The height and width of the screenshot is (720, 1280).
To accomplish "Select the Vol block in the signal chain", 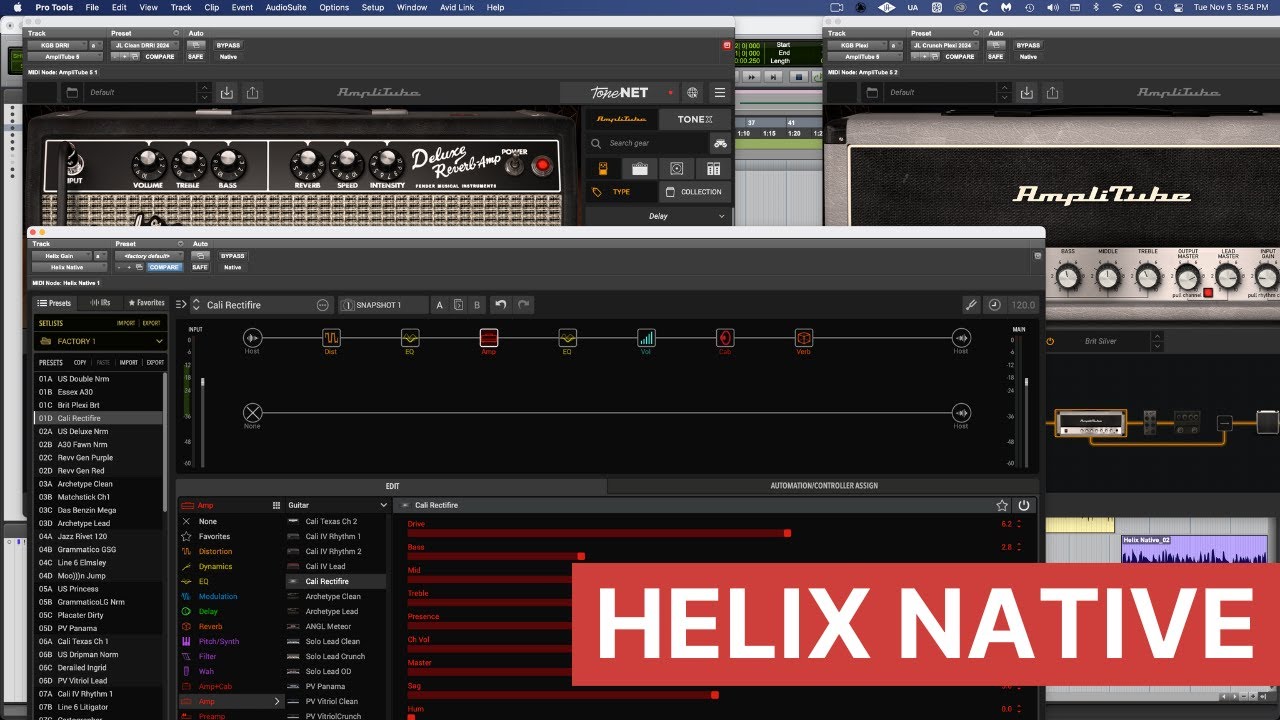I will [647, 338].
